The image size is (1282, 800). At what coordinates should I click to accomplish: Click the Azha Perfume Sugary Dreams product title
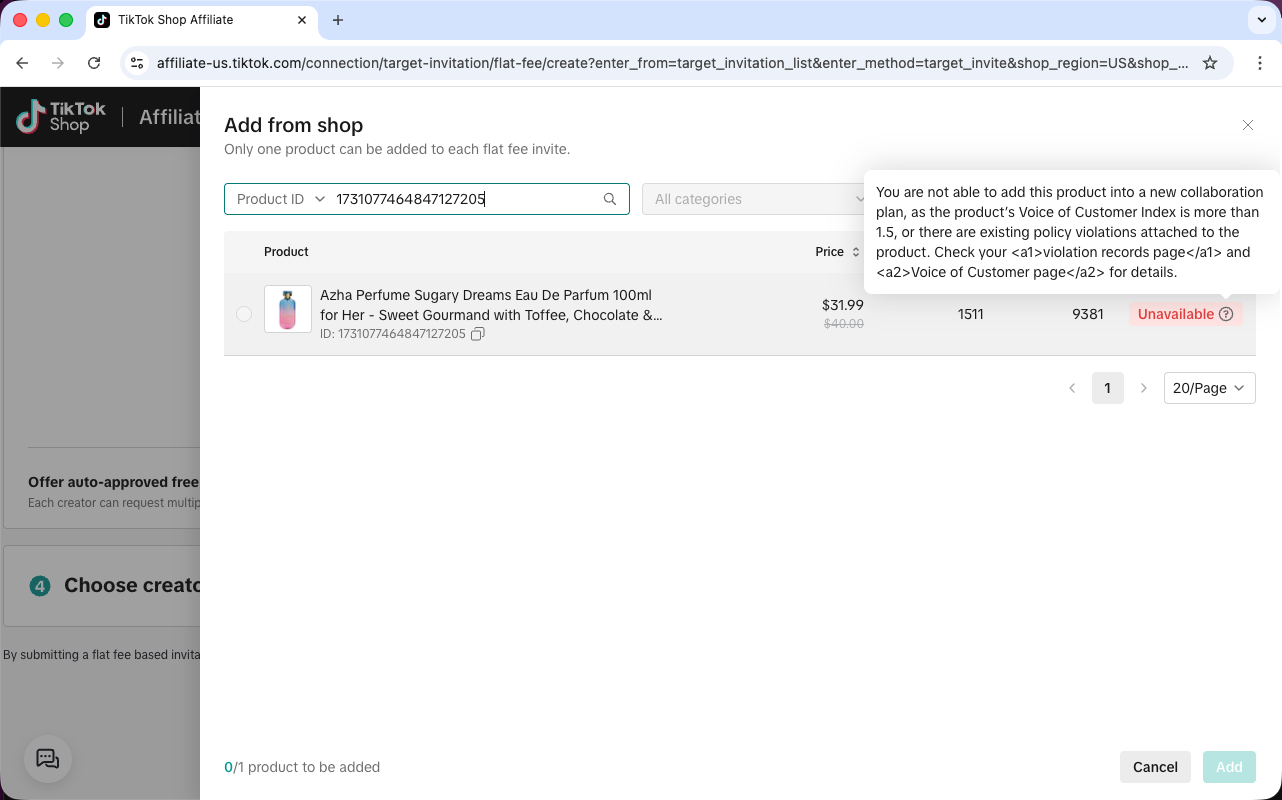coord(491,305)
